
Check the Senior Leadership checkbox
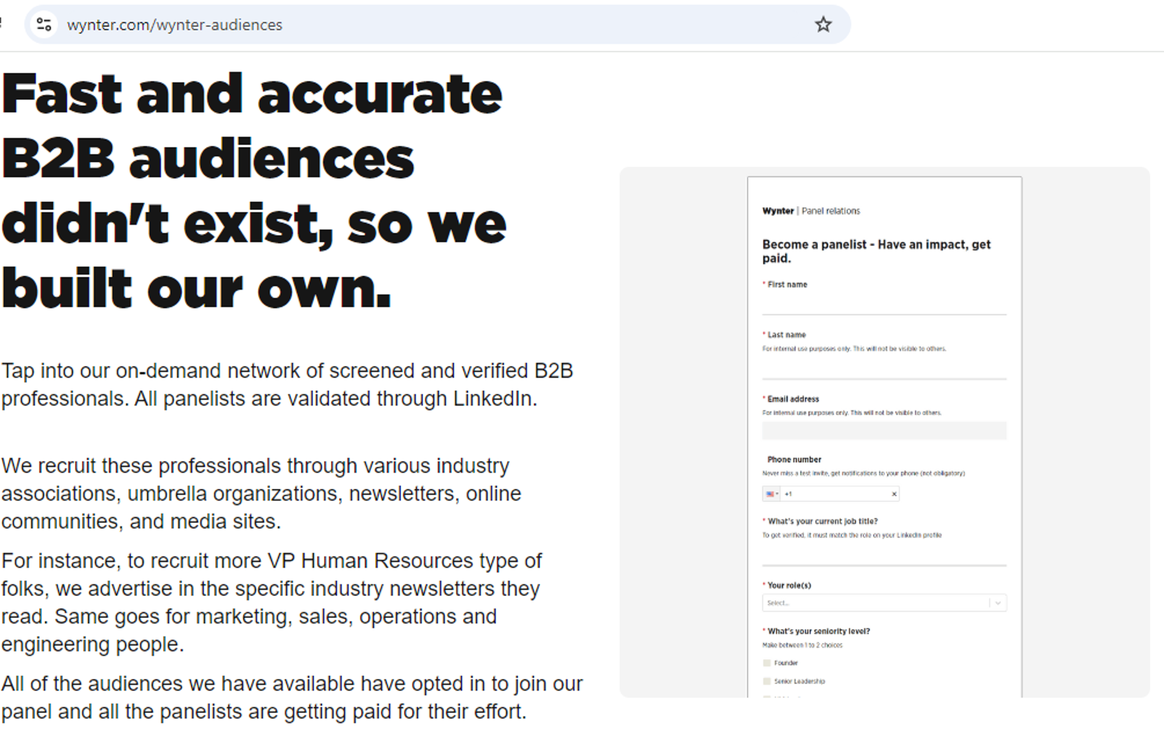click(x=767, y=681)
